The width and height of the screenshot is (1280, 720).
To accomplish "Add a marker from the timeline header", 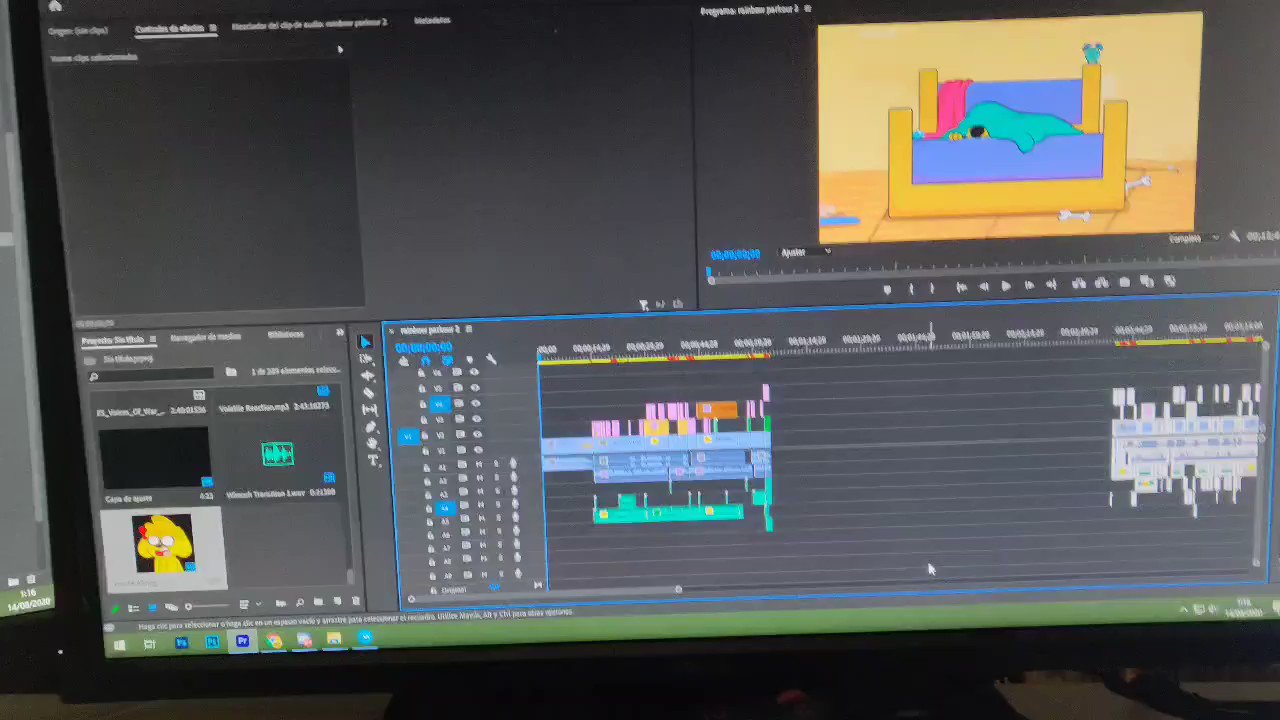I will (x=470, y=360).
